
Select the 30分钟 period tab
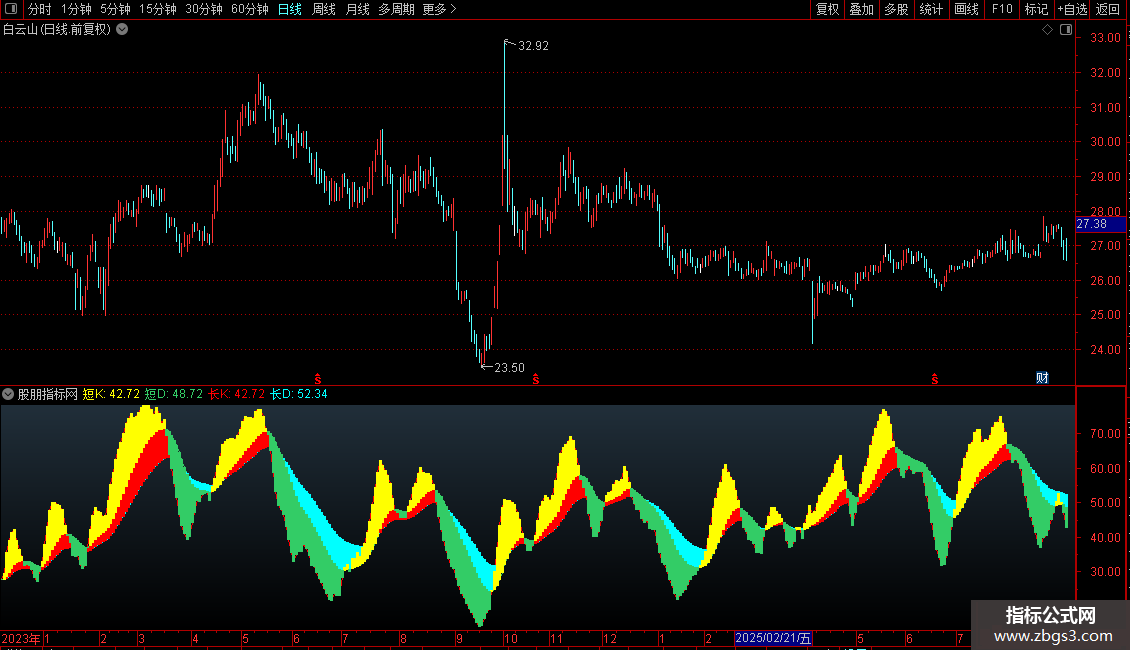coord(204,9)
